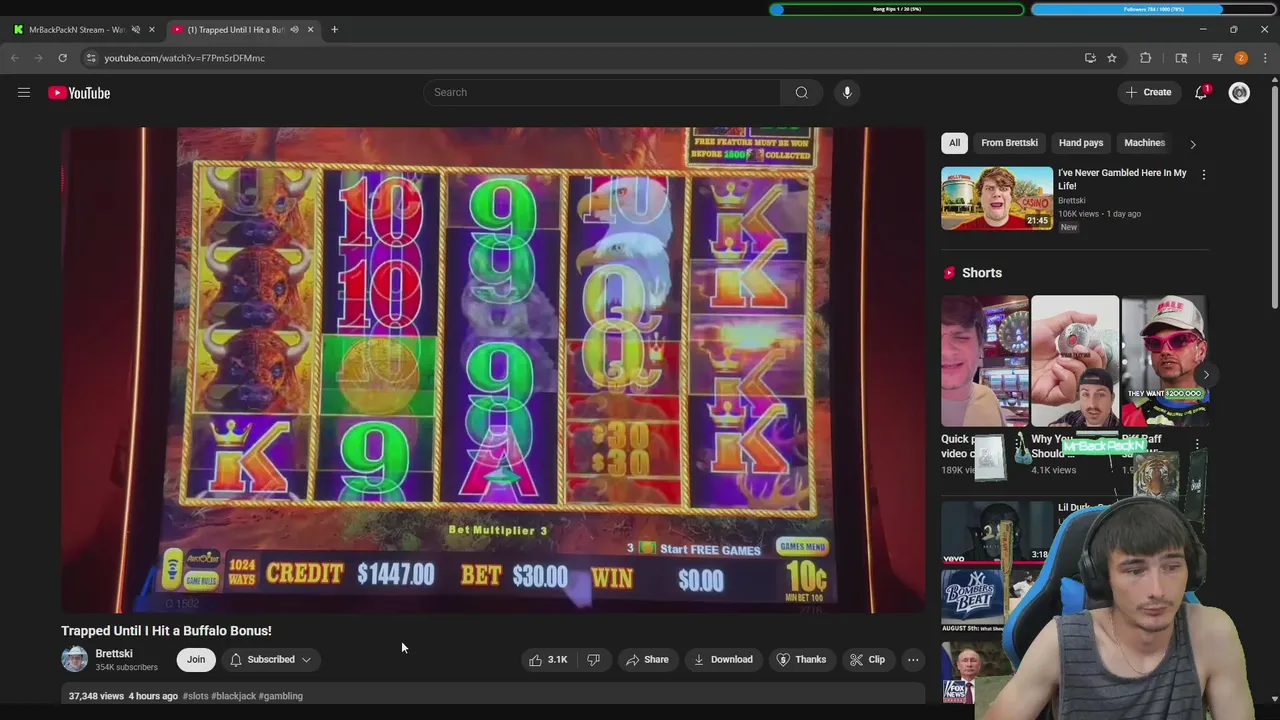This screenshot has height=720, width=1280.
Task: Open options for 'I've Never Gambled Here' video
Action: pyautogui.click(x=1203, y=174)
